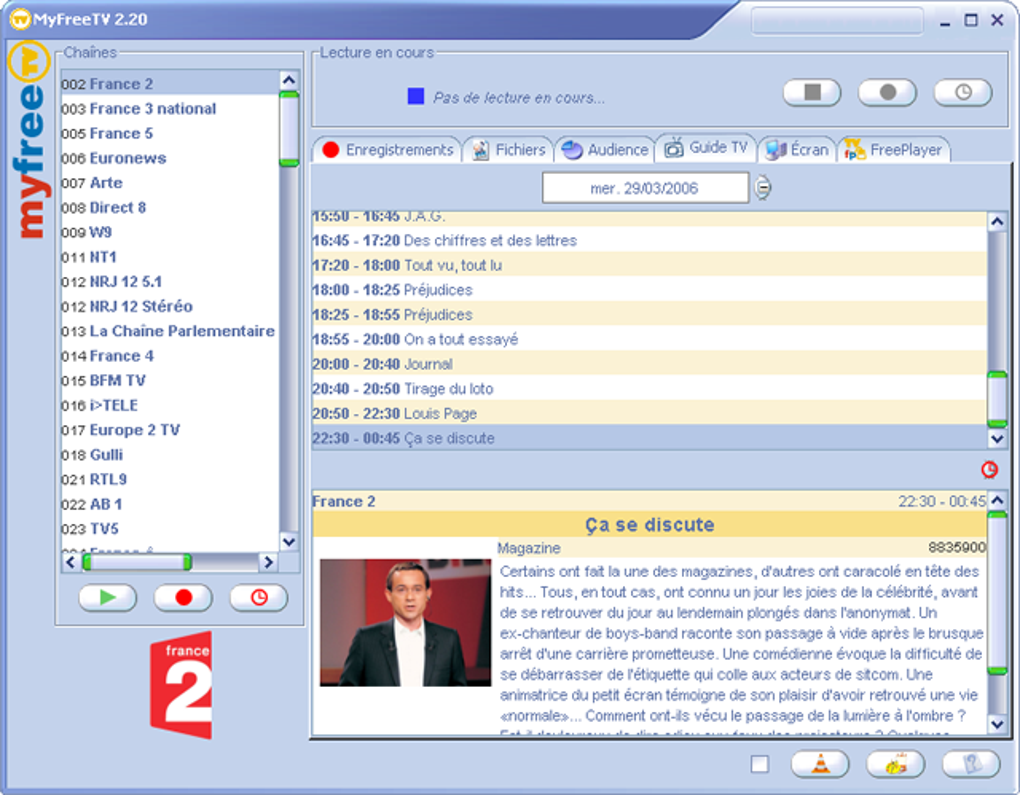Click the stop button in Lecture en cours
Screen dimensions: 1020x795
[x=812, y=92]
